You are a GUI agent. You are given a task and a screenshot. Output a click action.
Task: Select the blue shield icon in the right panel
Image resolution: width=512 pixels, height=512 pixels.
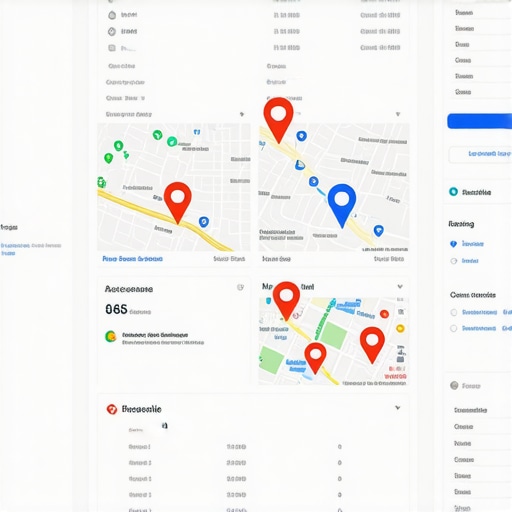coord(453,244)
